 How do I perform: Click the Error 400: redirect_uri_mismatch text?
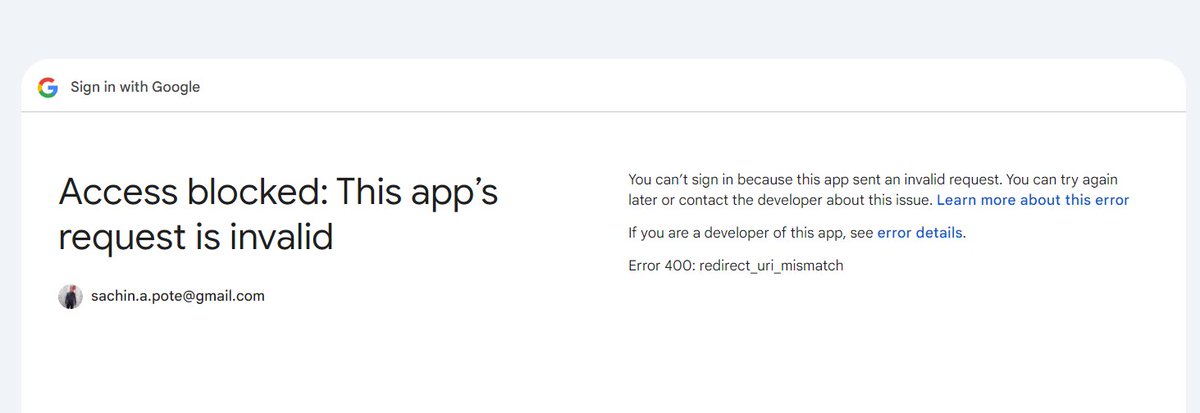coord(736,266)
